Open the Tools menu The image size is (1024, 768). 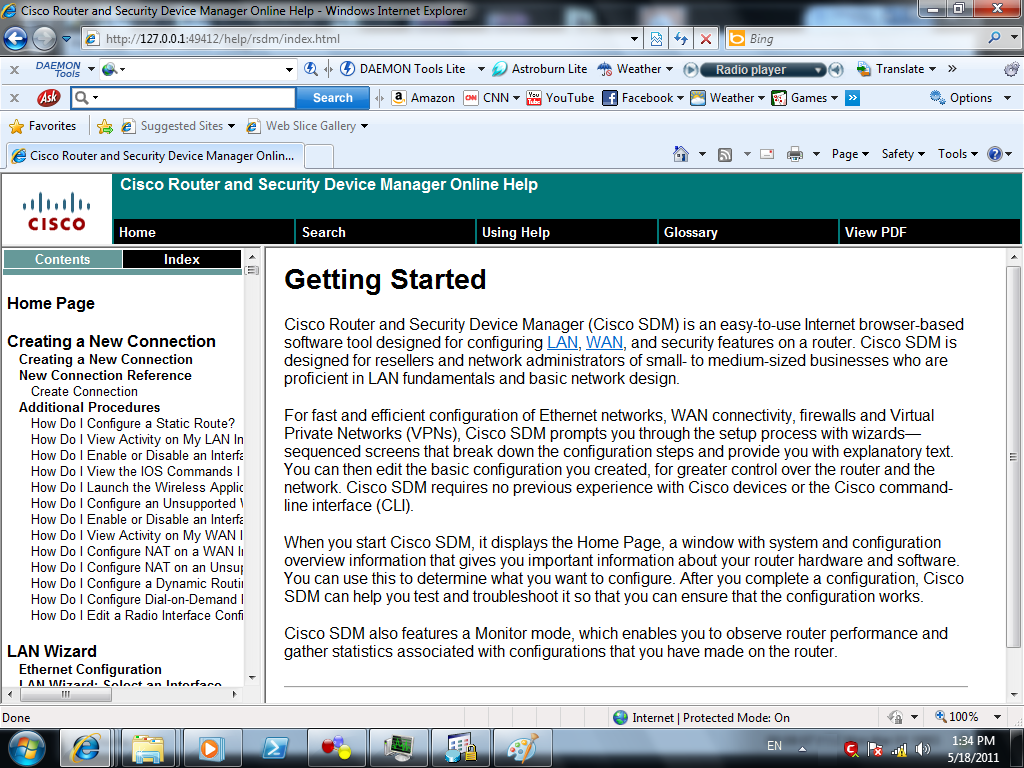pos(957,154)
